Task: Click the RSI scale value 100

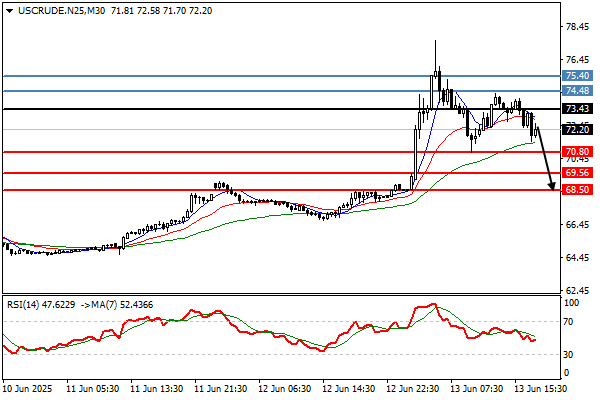Action: [572, 303]
